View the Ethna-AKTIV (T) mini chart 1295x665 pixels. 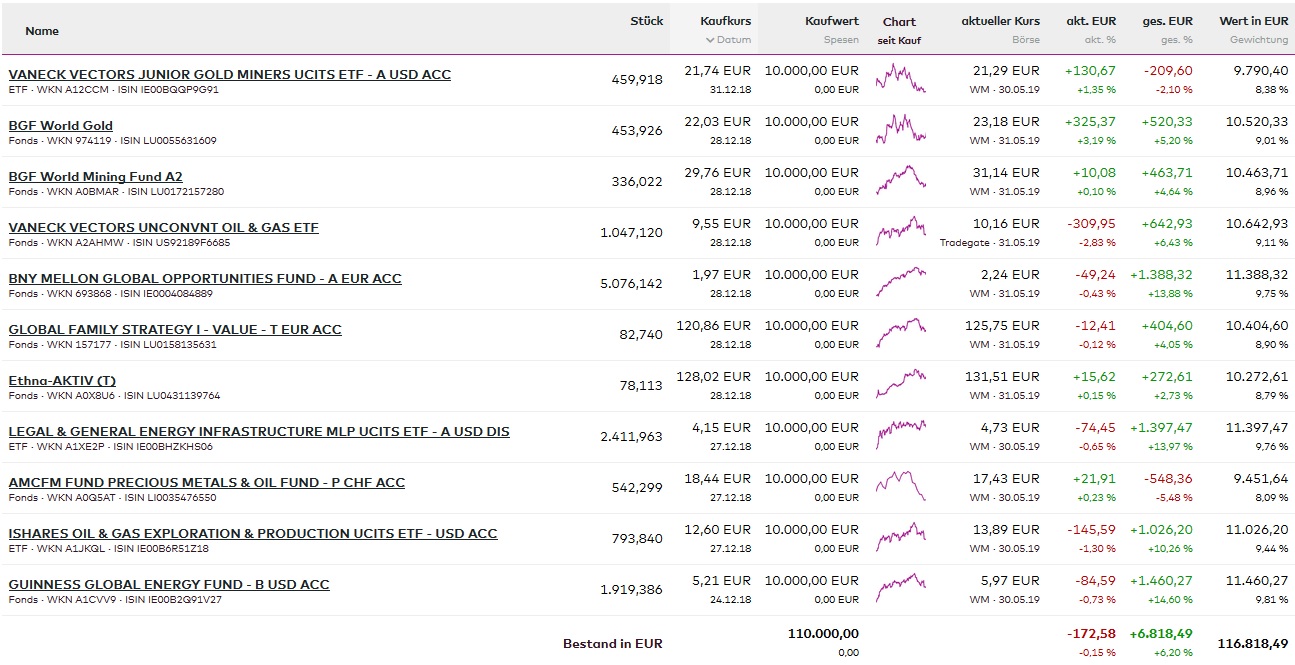[x=900, y=385]
